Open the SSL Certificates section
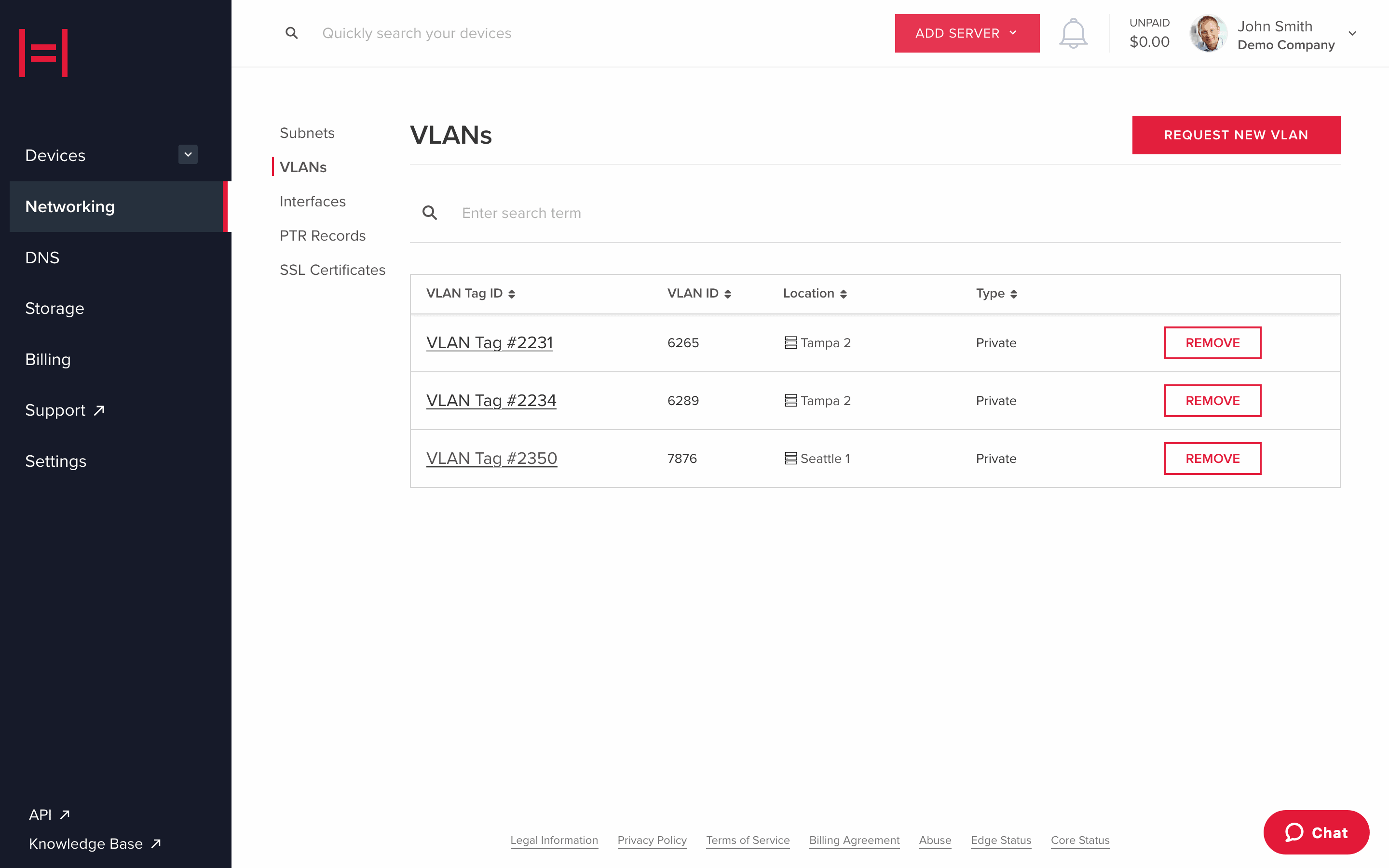The width and height of the screenshot is (1389, 868). 332,270
